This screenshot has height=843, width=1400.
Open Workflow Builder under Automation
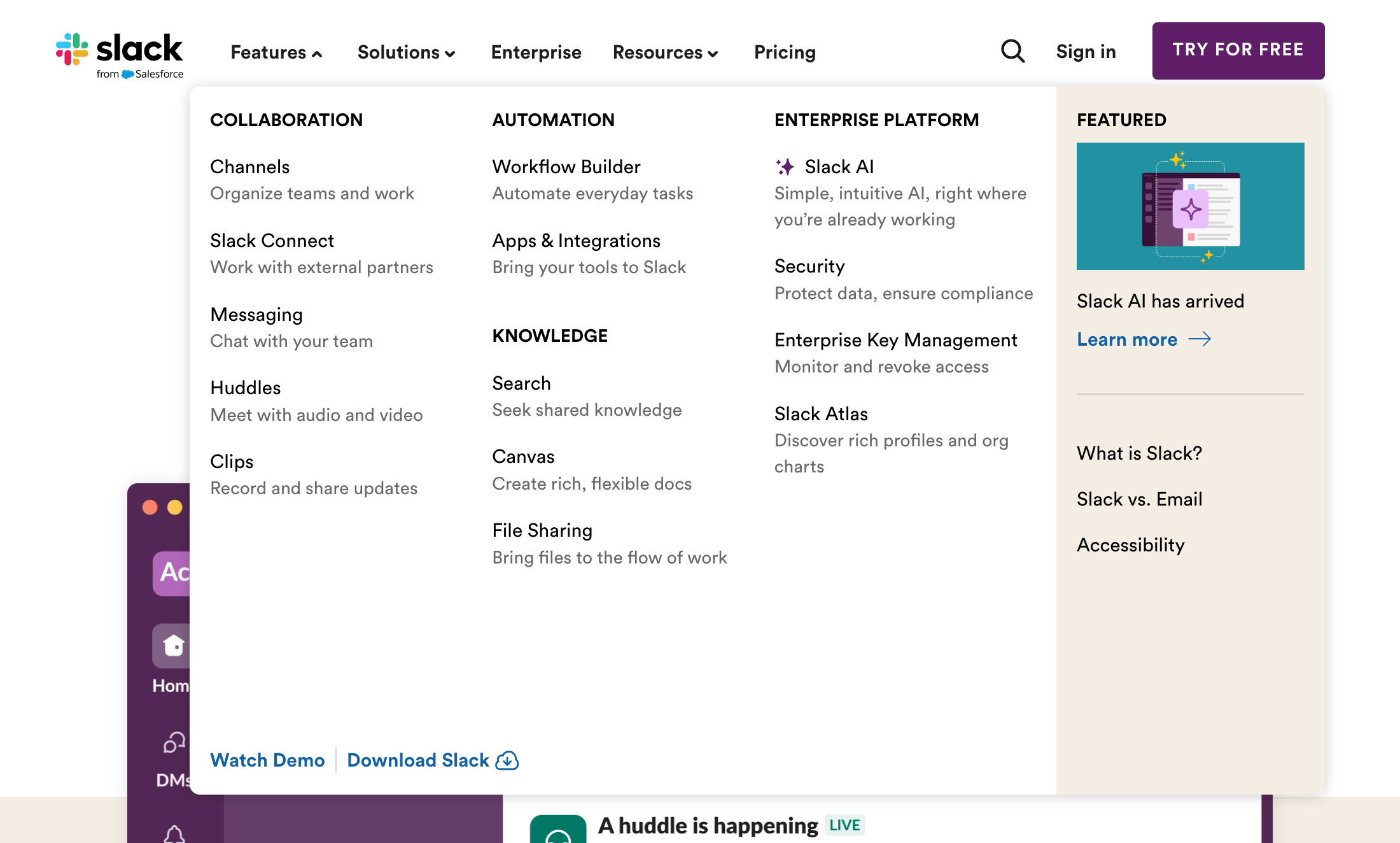[x=566, y=167]
